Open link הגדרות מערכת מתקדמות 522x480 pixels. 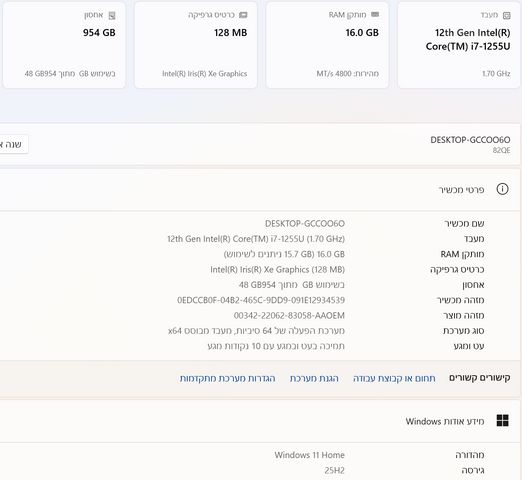(227, 378)
